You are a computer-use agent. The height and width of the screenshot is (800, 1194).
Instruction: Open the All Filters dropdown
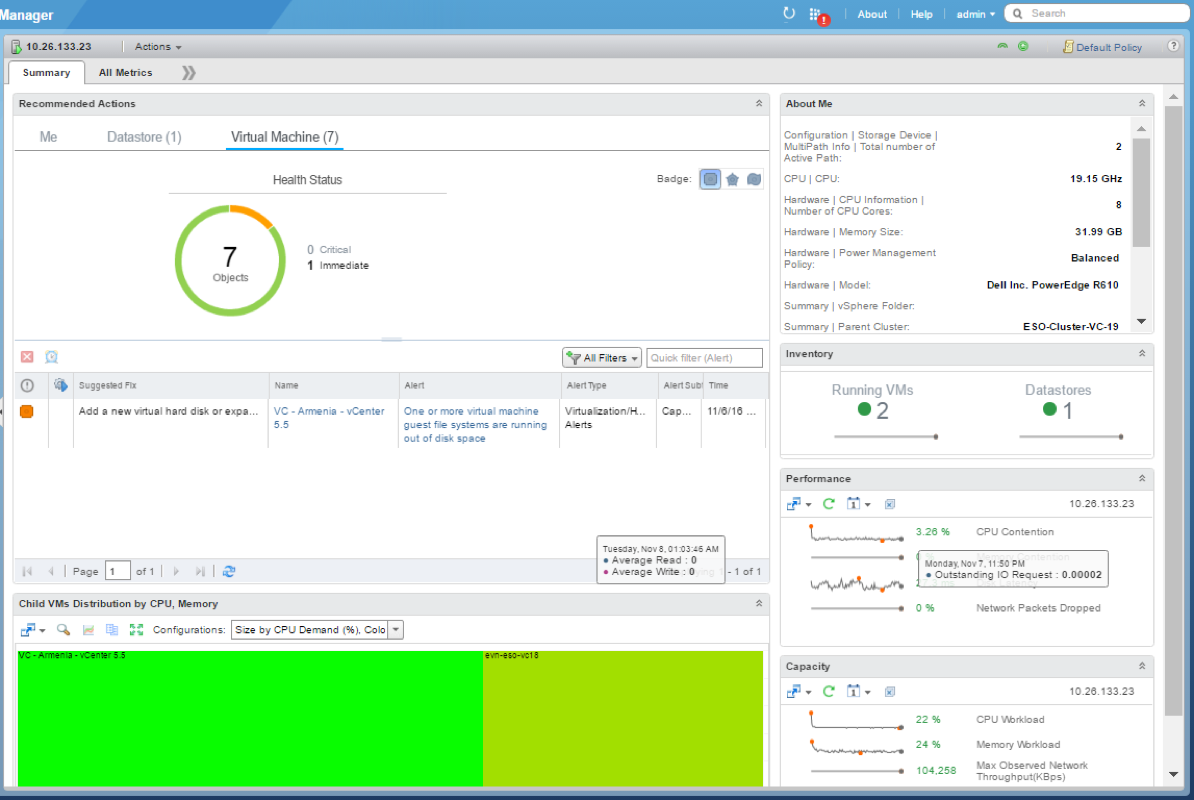point(601,357)
